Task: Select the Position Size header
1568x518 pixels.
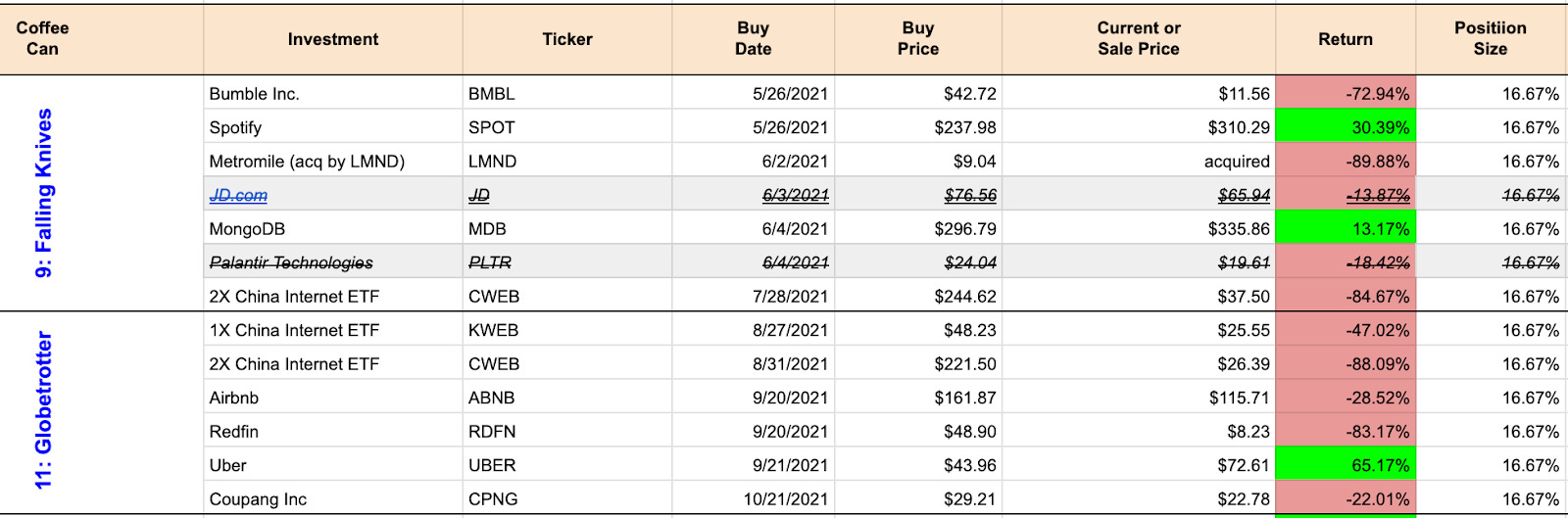Action: click(x=1490, y=39)
